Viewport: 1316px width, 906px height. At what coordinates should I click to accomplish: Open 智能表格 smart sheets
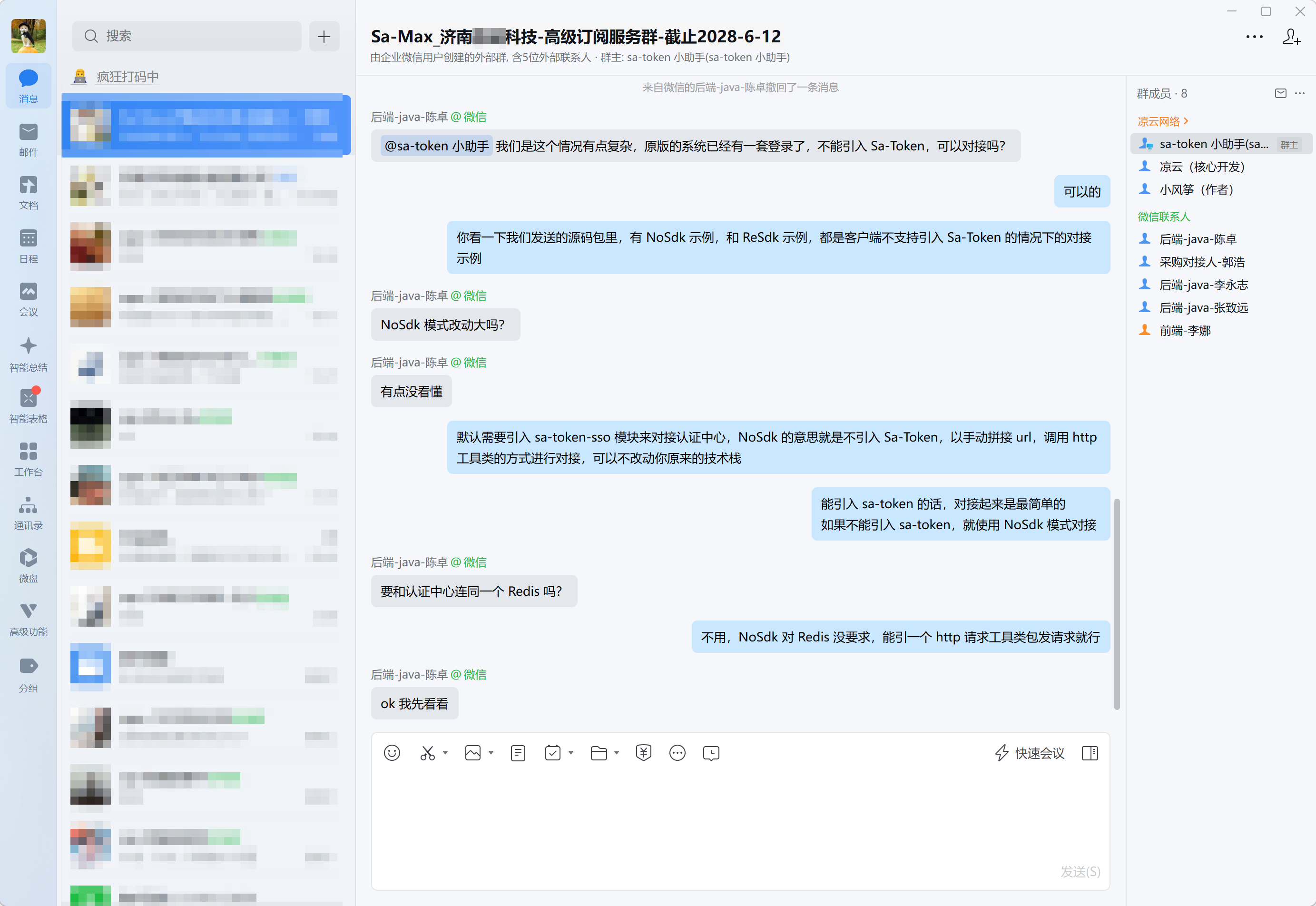tap(29, 406)
